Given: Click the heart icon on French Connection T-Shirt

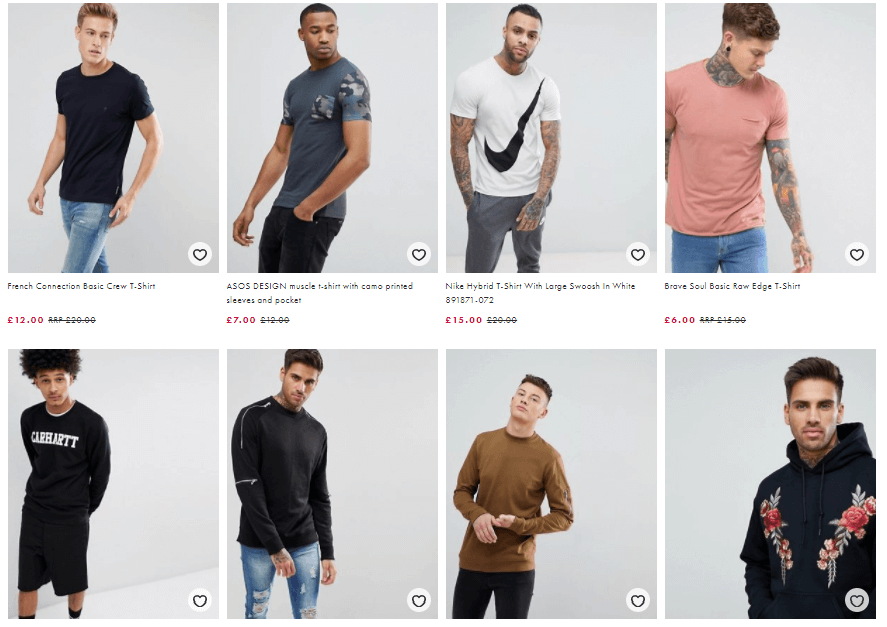Looking at the screenshot, I should pyautogui.click(x=200, y=255).
